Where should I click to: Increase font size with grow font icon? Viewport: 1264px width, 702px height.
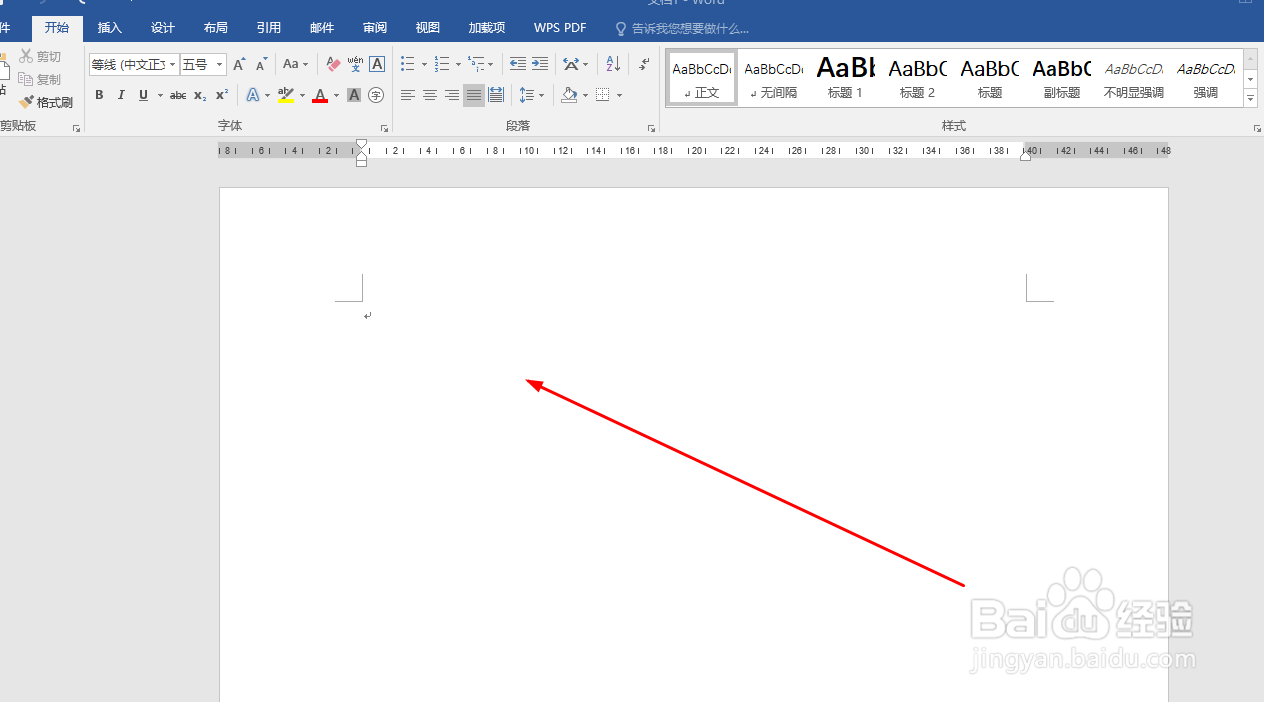pos(239,64)
